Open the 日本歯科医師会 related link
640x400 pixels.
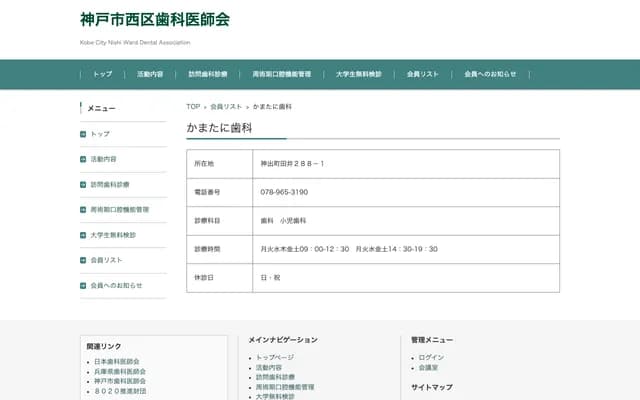click(117, 361)
